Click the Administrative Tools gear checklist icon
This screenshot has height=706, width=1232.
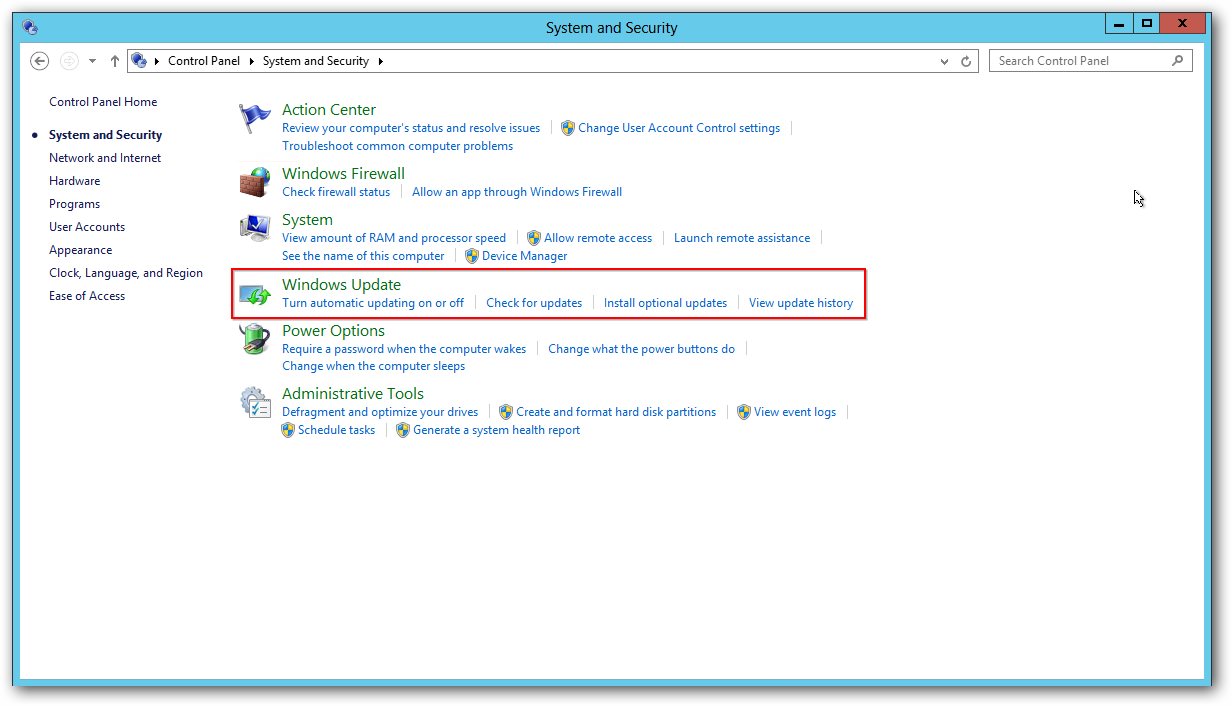pyautogui.click(x=255, y=402)
